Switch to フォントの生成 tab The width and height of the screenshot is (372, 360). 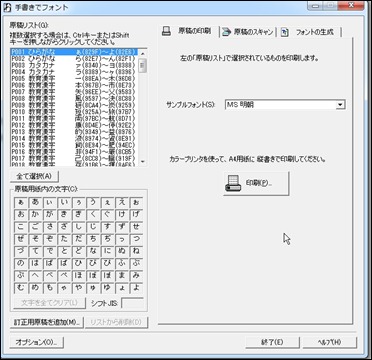tap(311, 32)
